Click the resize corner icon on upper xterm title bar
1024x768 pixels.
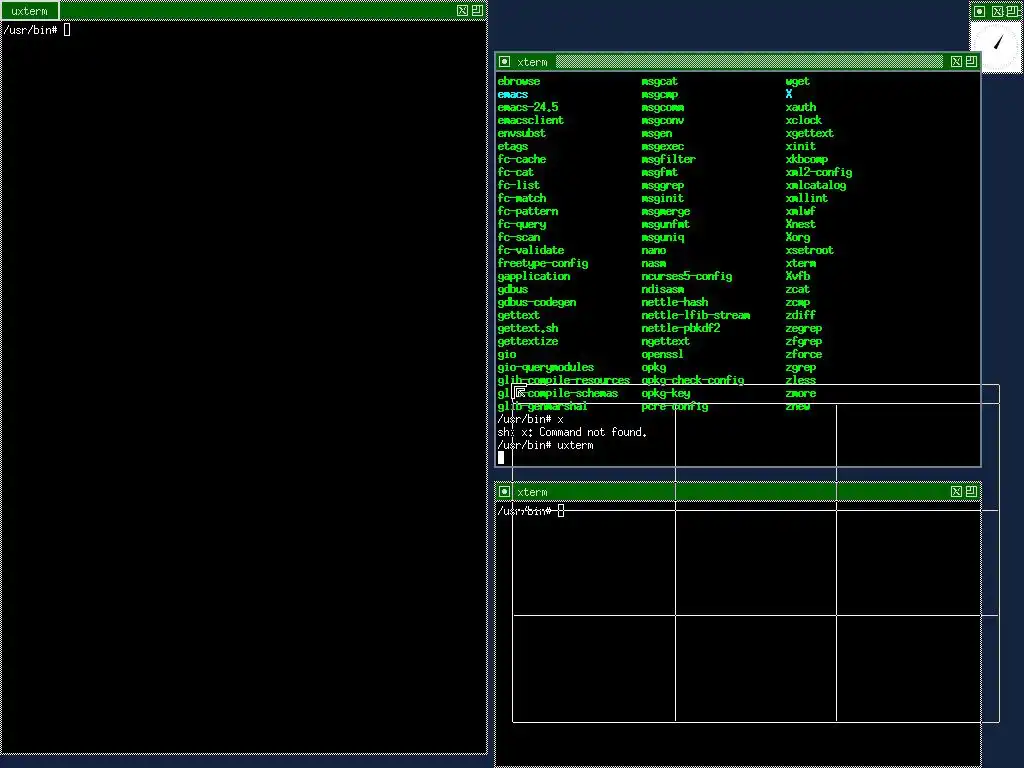(x=972, y=62)
